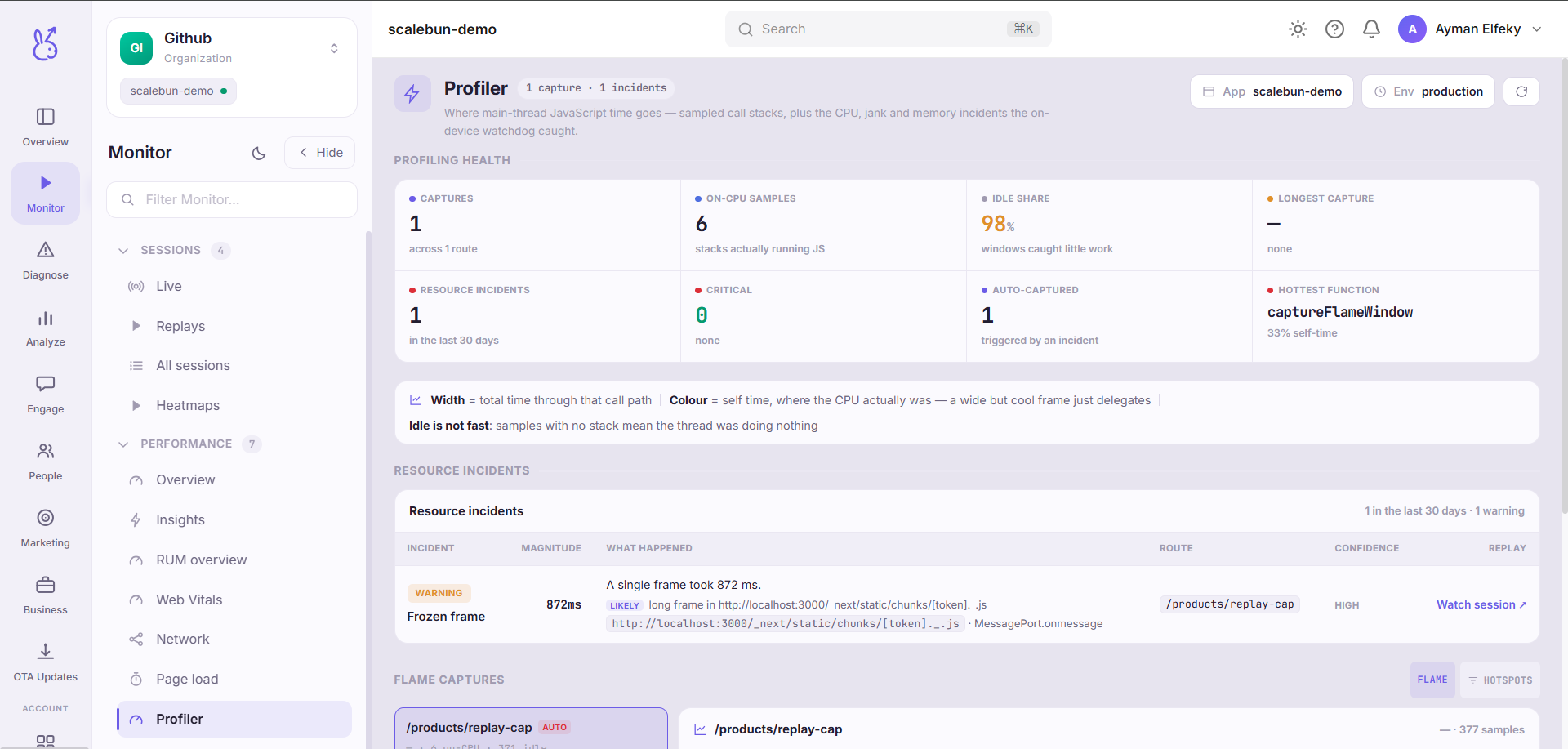Open Performance Insights
Viewport: 1568px width, 749px height.
click(x=234, y=519)
